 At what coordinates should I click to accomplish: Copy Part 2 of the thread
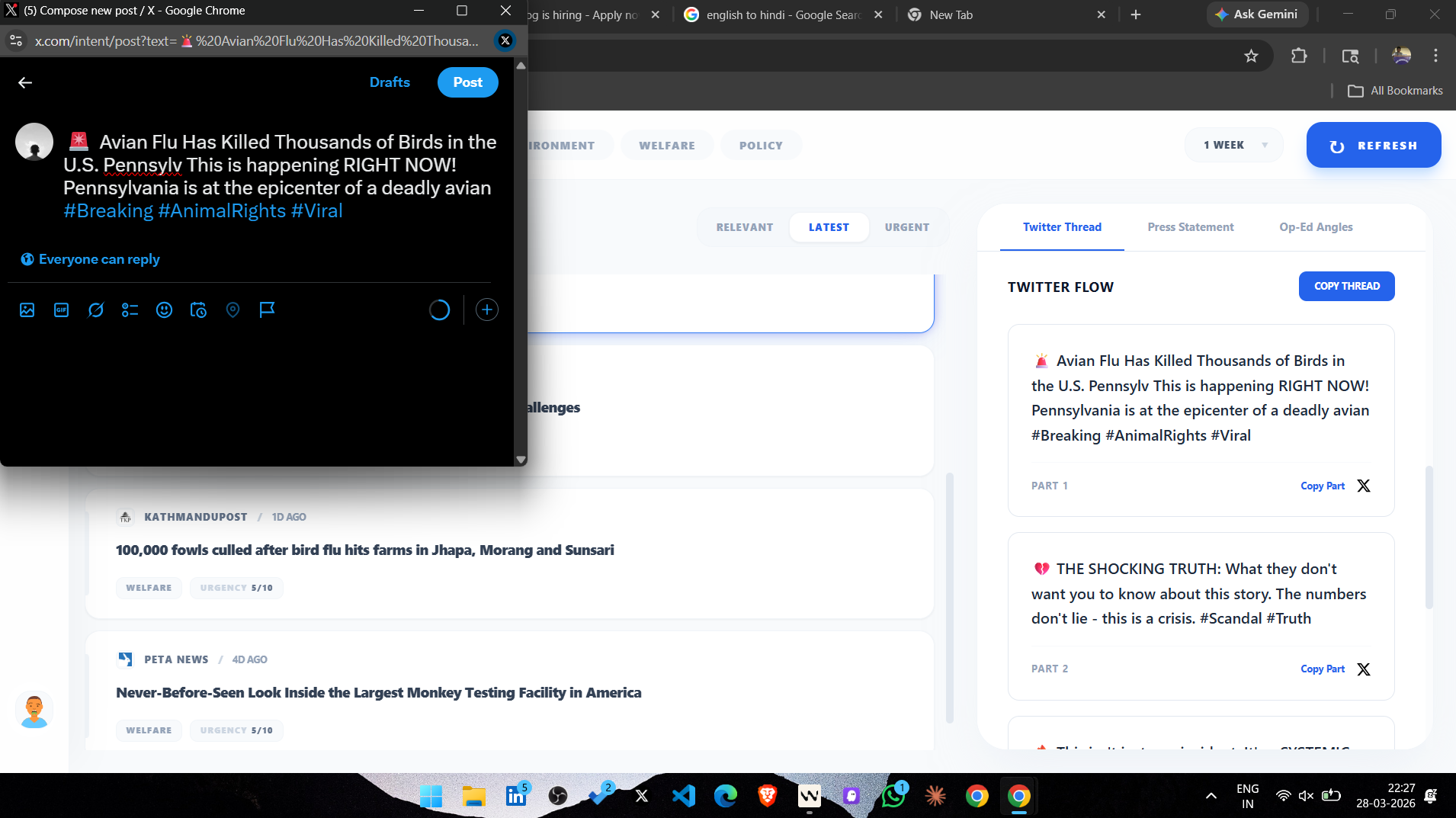[x=1322, y=669]
